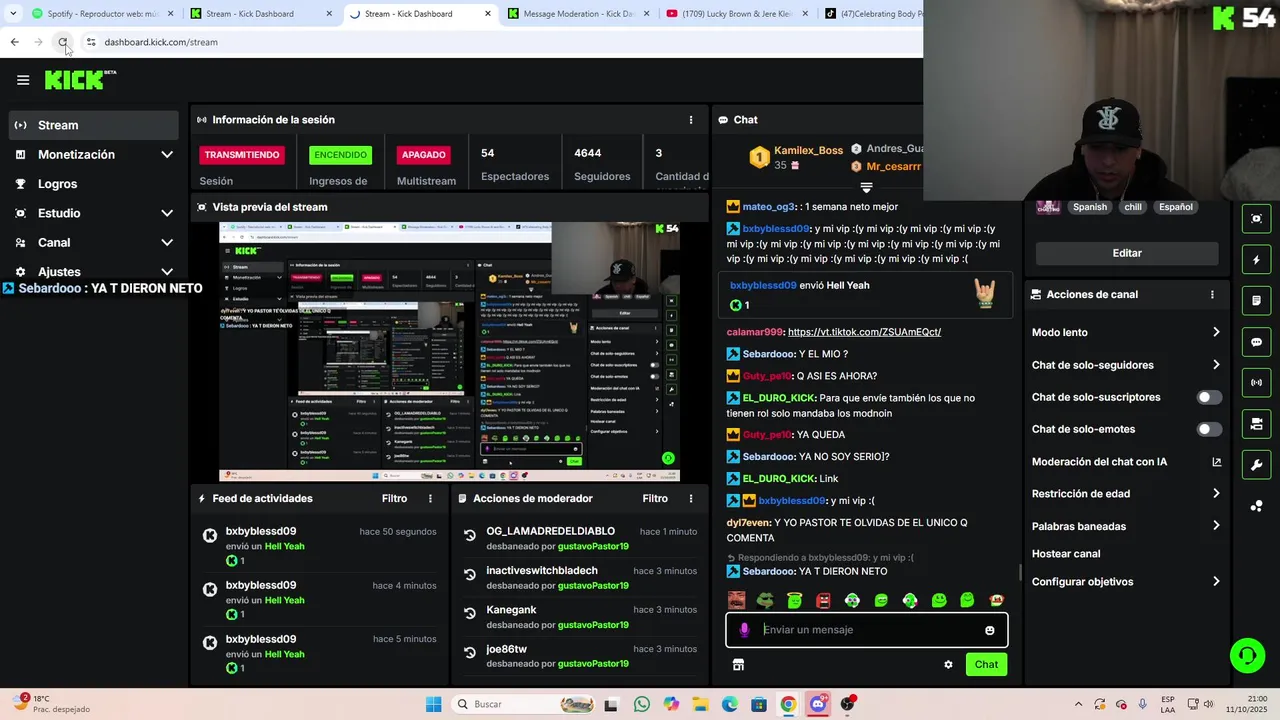Expand the Ajustes sidebar section
This screenshot has width=1280, height=720.
167,272
